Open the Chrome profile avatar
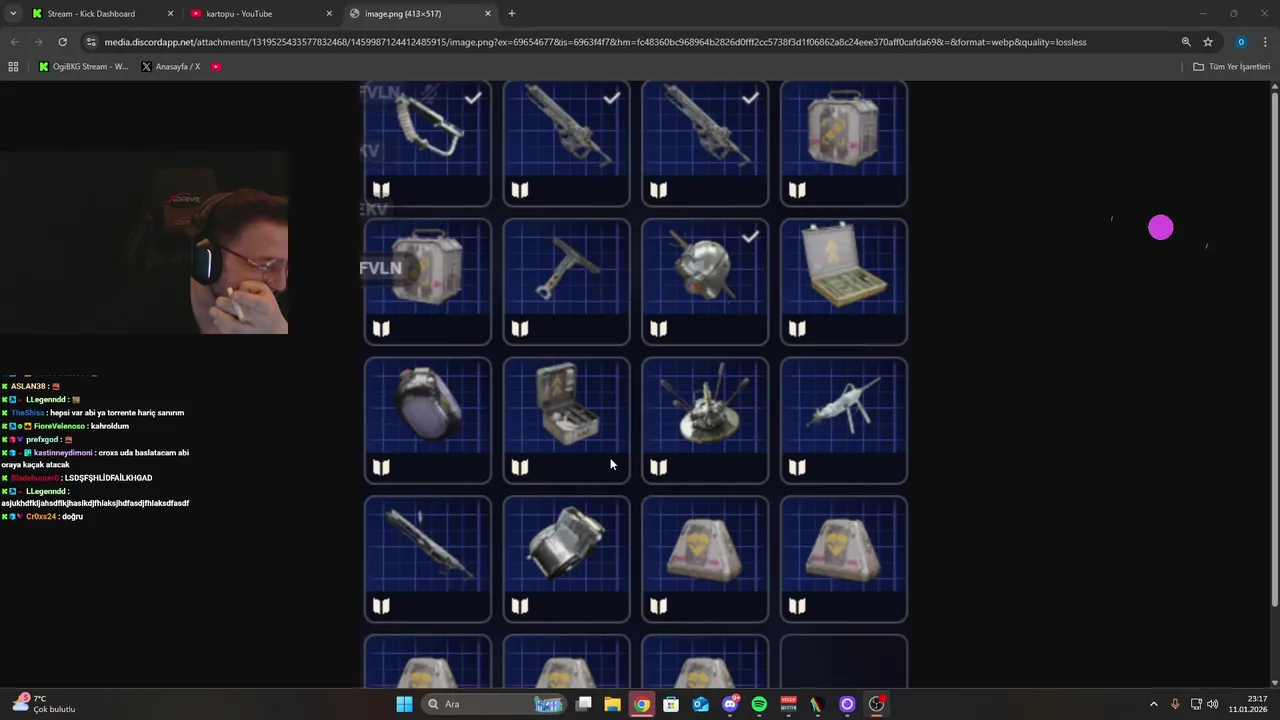 [1241, 42]
